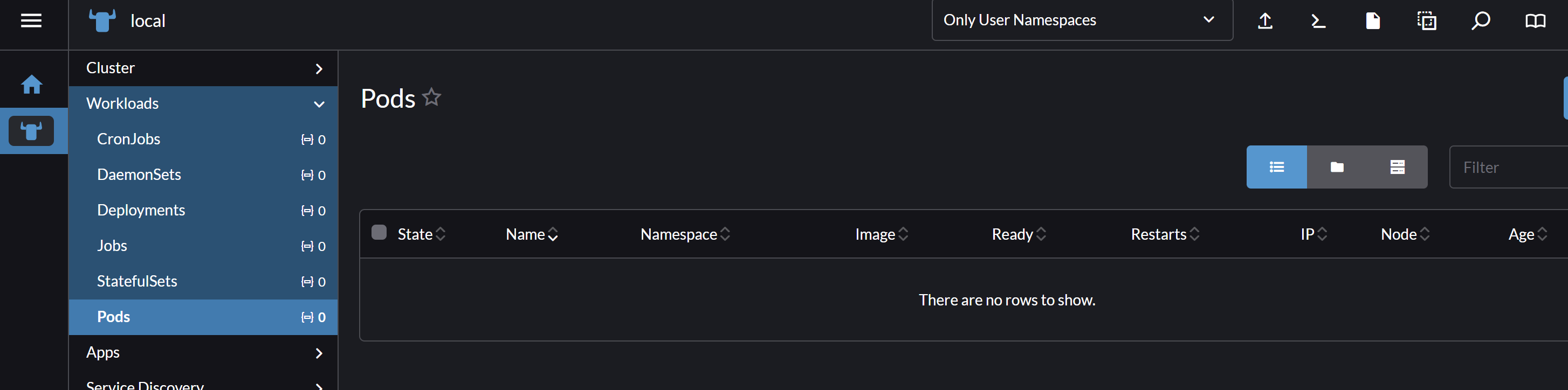Download the KubeConfig file icon
Screen dimensions: 1568x390
pyautogui.click(x=1373, y=20)
